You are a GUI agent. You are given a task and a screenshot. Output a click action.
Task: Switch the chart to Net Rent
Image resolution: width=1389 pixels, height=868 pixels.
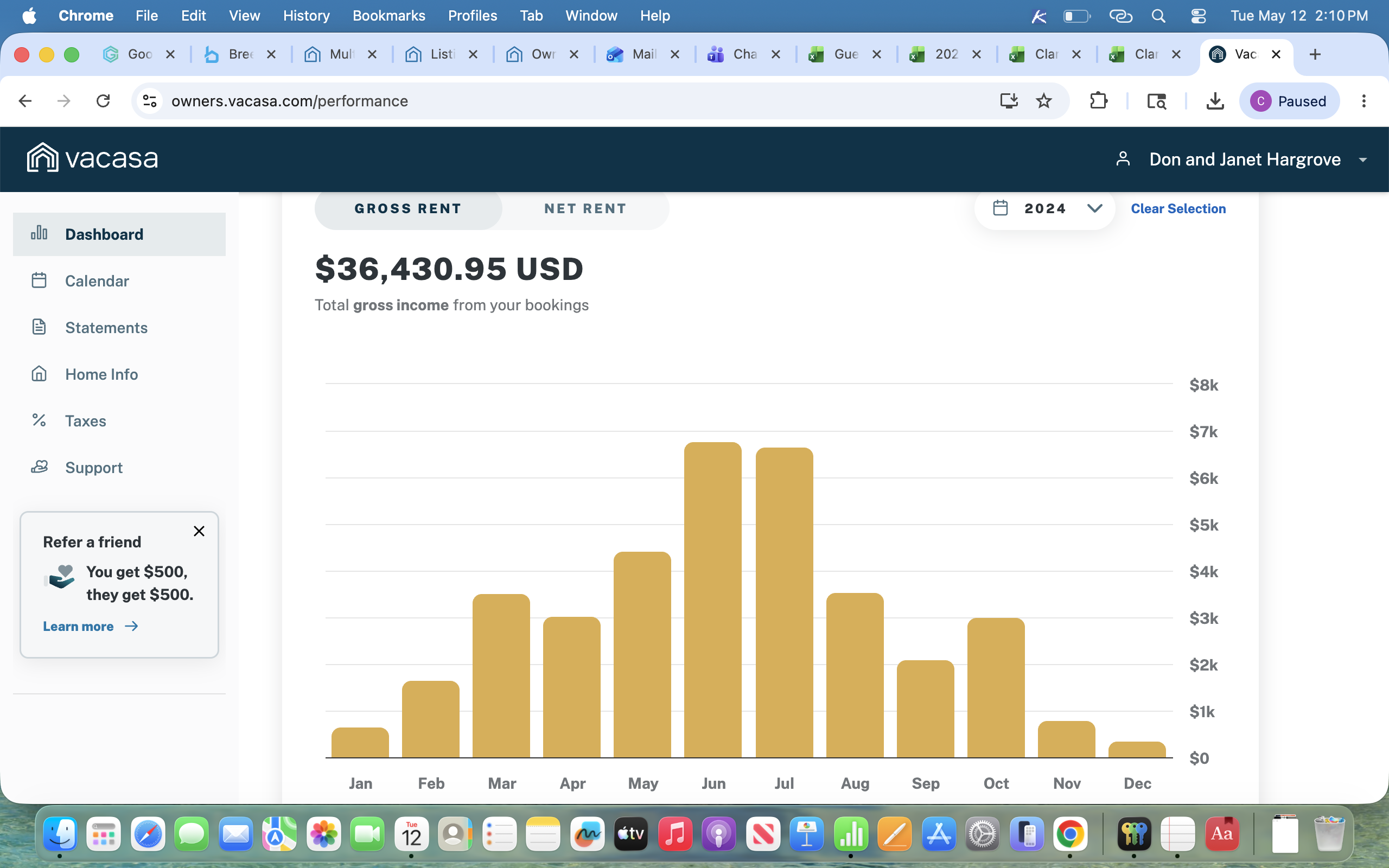[x=585, y=208]
